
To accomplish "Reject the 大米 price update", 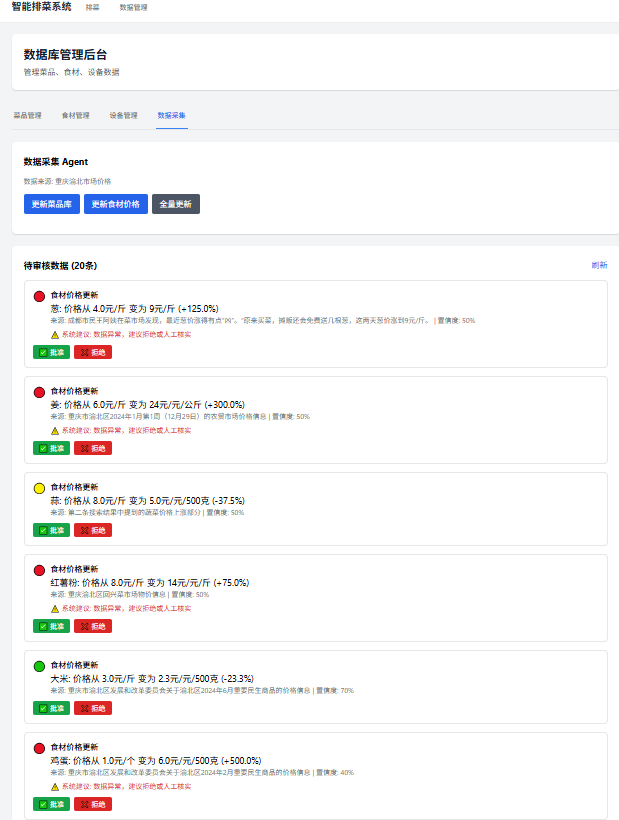I will point(93,708).
